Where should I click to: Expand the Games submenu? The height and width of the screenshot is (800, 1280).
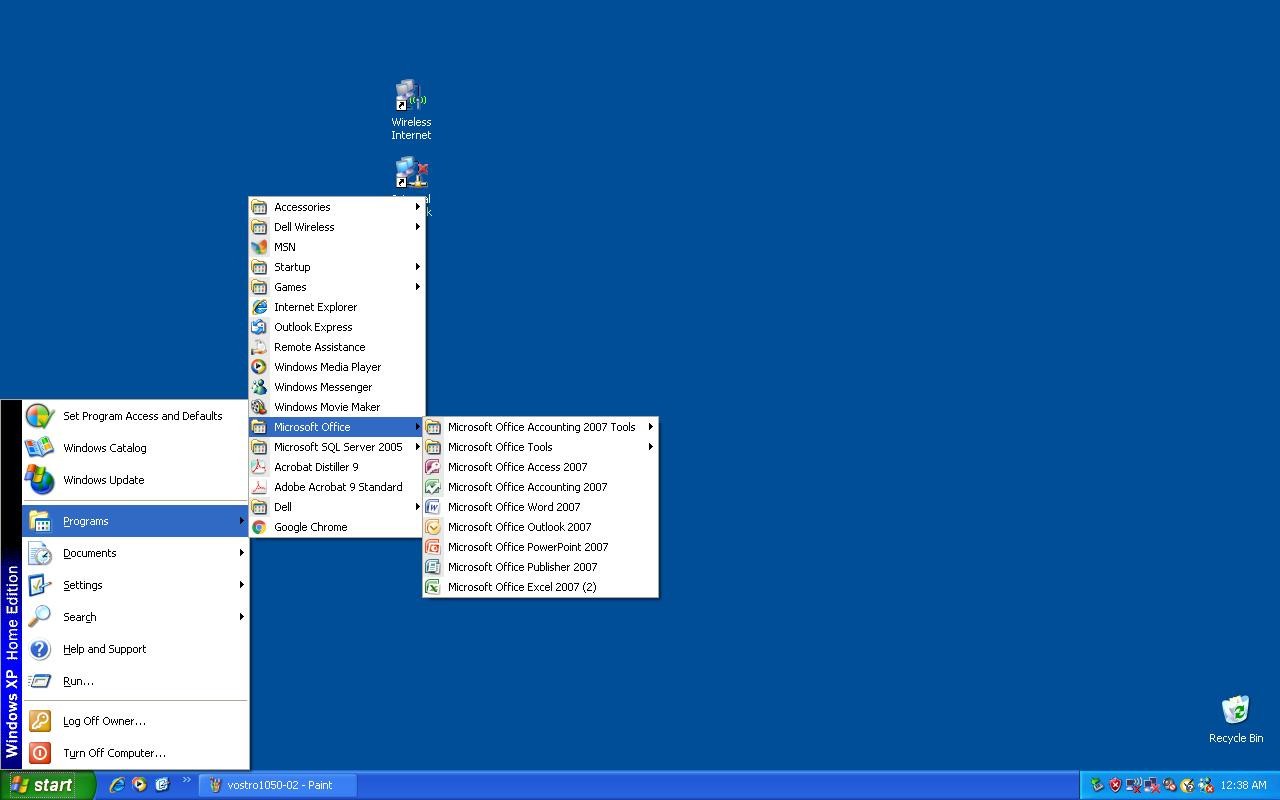tap(337, 287)
